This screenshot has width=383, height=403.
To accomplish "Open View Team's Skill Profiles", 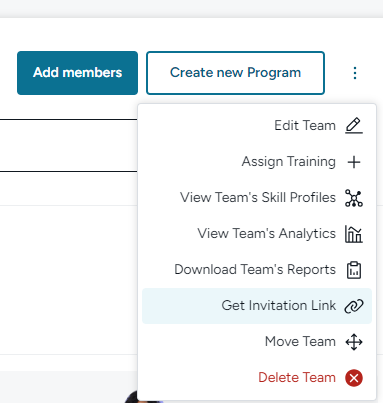I will [257, 198].
